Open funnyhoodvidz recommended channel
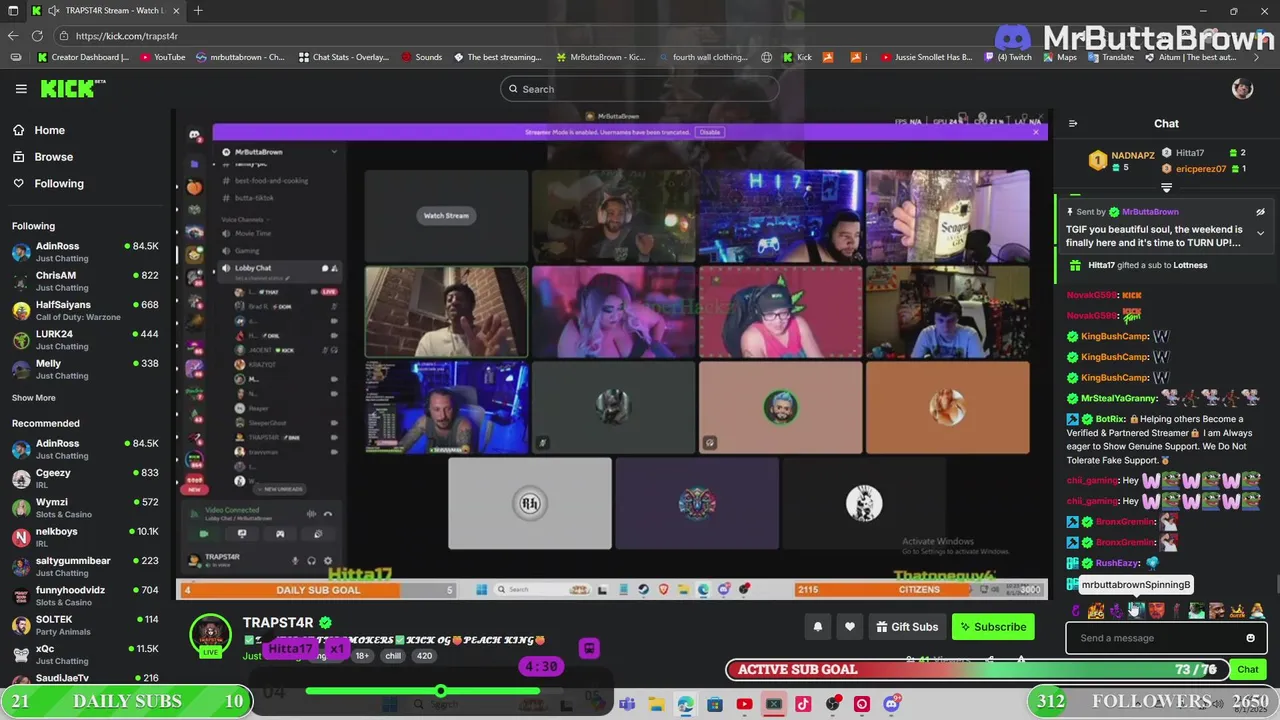Screen dimensions: 1280x720 [85, 596]
